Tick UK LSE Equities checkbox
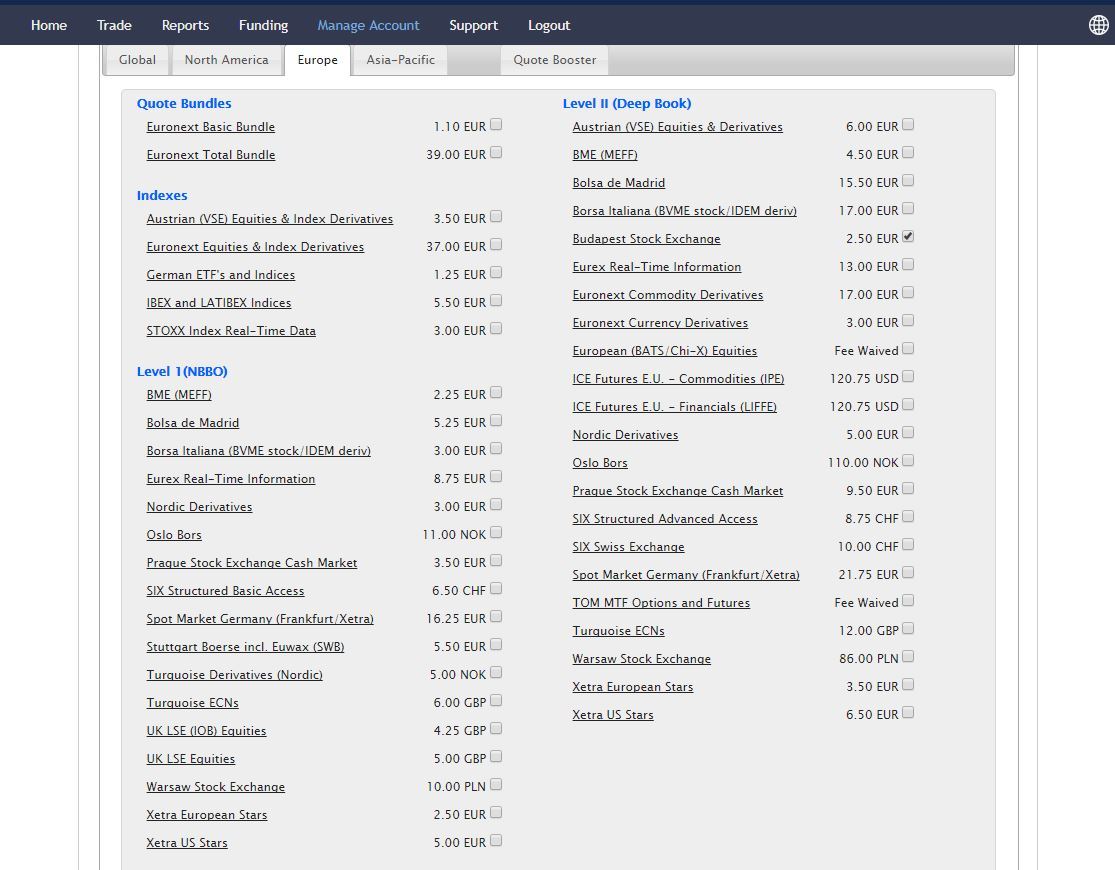Screen dimensions: 1115x870 tap(496, 757)
